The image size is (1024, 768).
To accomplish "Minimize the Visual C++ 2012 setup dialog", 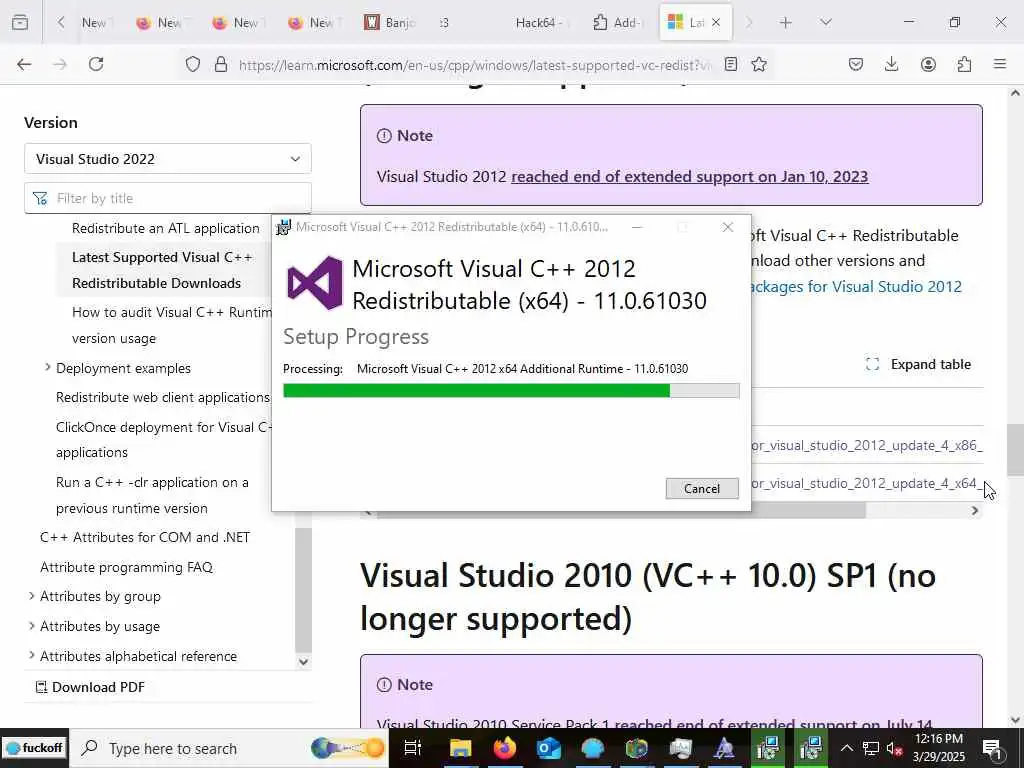I will point(637,227).
